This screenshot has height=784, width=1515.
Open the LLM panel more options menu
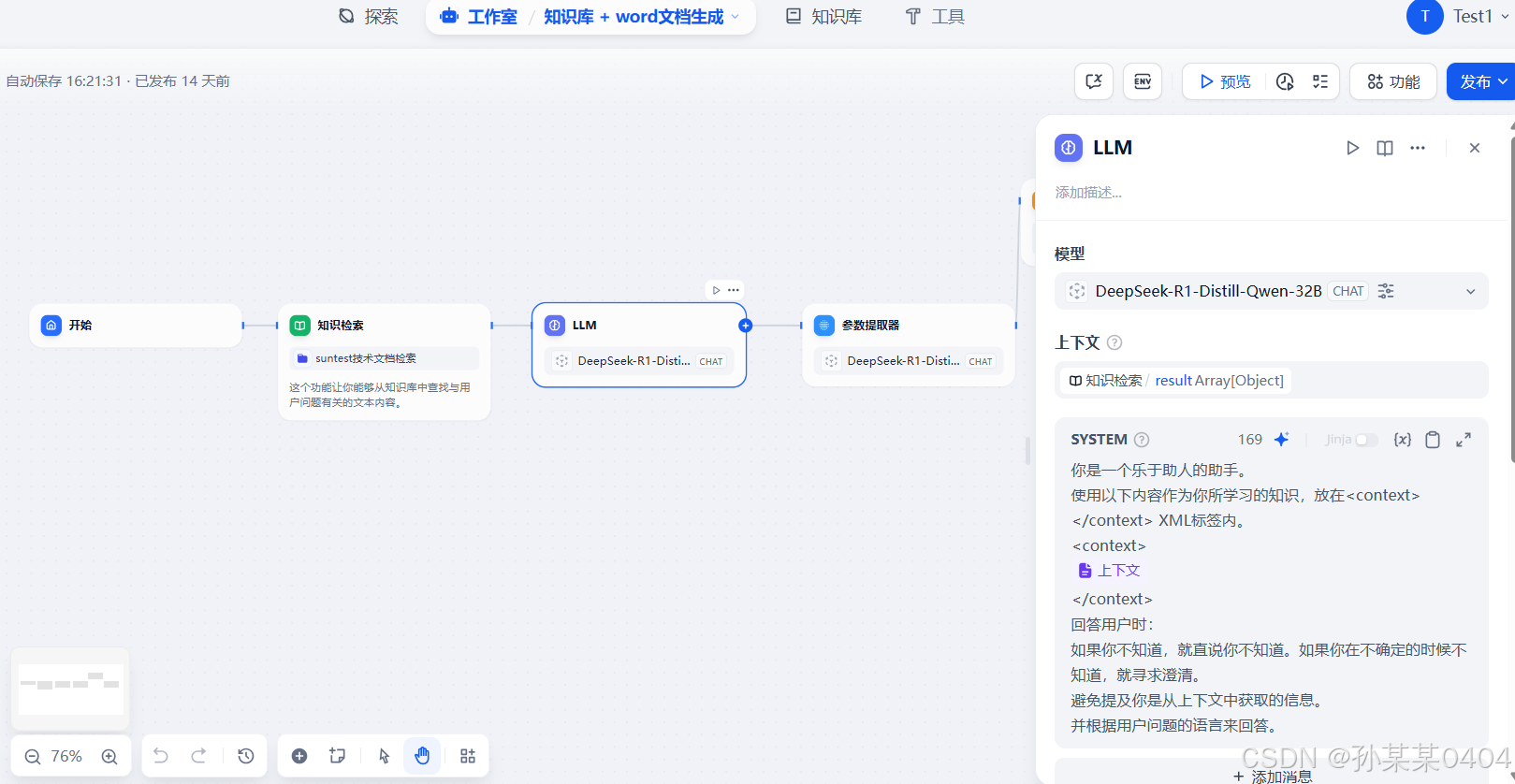point(1418,148)
